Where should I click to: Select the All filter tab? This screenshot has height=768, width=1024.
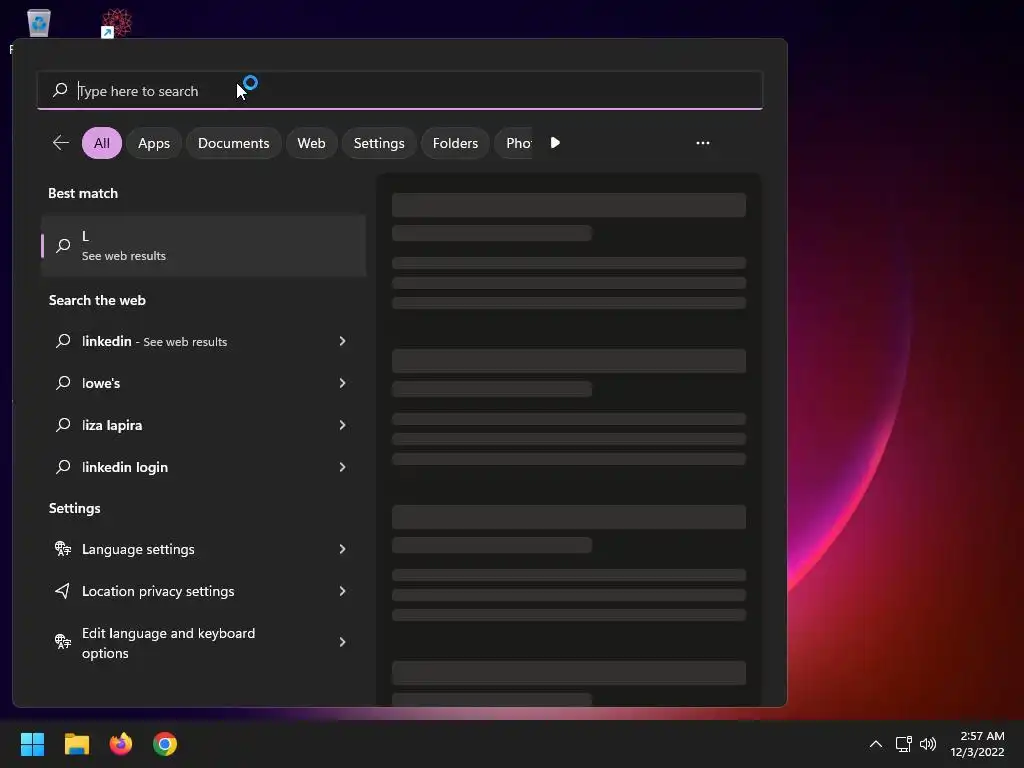[x=102, y=143]
